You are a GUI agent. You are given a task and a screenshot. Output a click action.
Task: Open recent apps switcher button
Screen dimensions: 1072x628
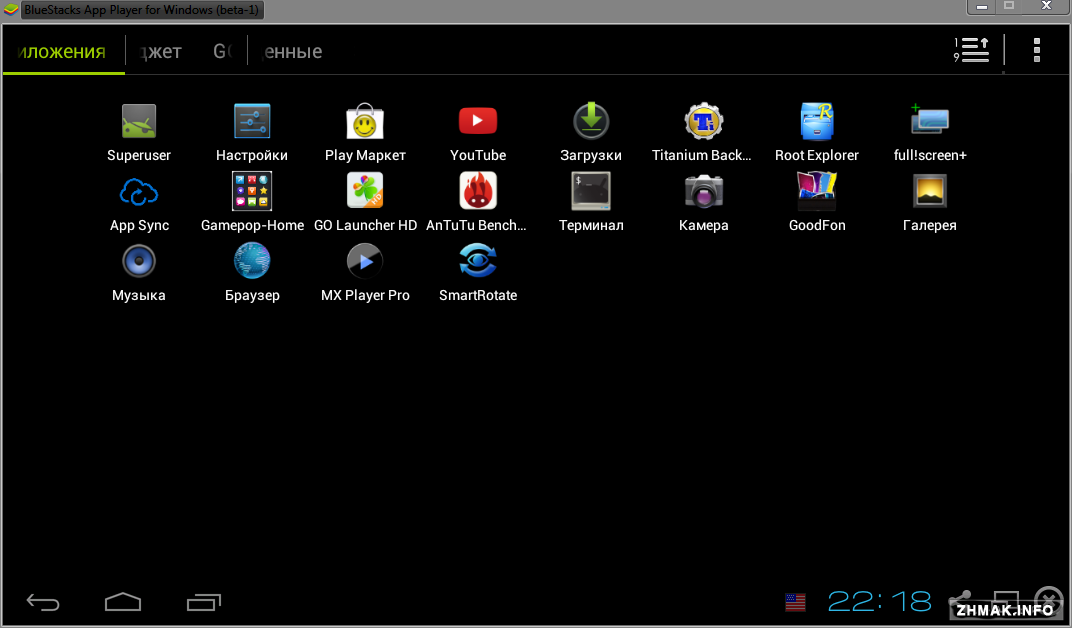[204, 601]
